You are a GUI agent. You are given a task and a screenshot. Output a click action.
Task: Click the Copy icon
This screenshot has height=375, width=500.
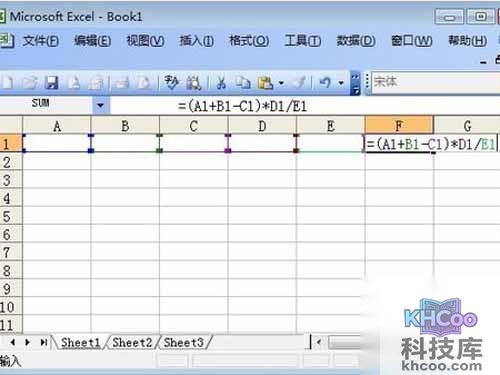click(243, 82)
